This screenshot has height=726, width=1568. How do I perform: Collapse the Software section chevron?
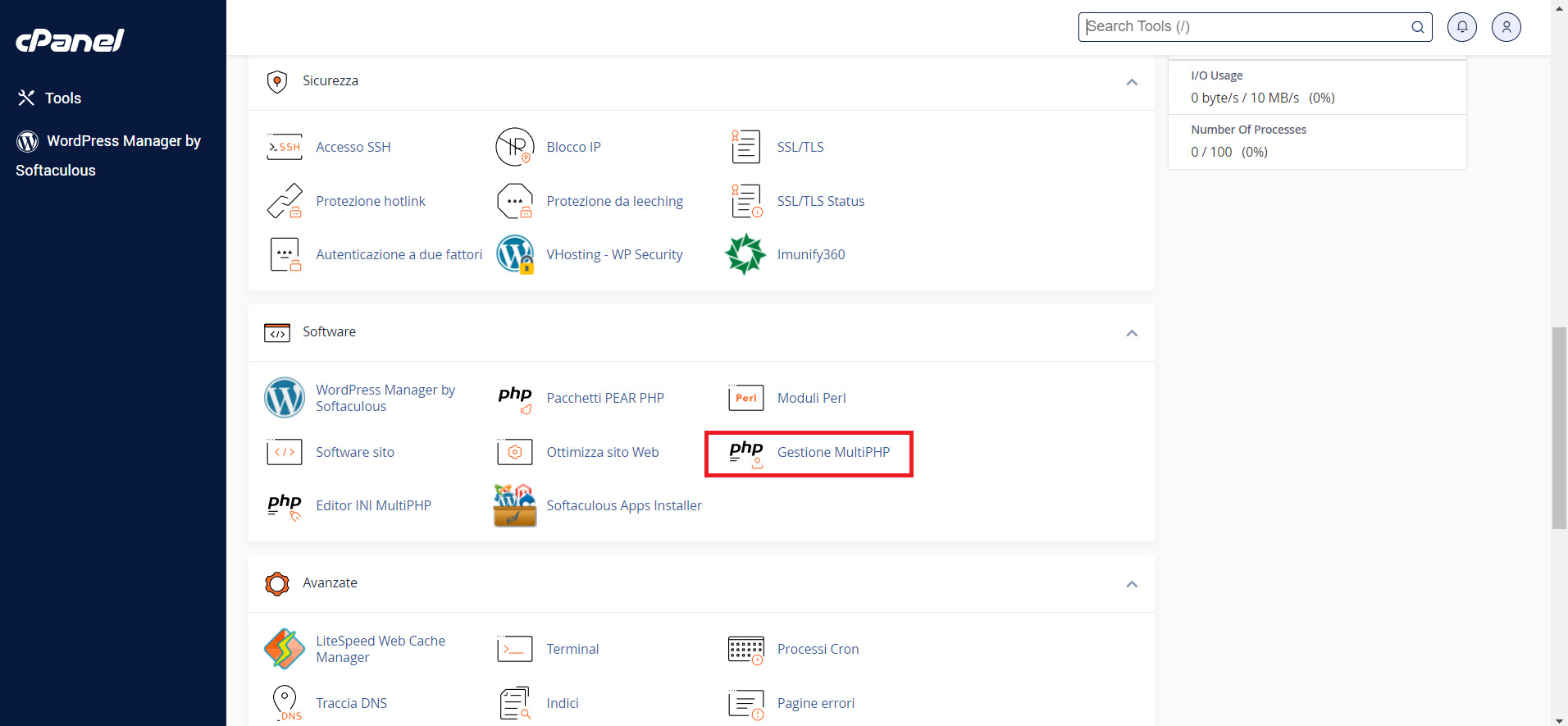tap(1132, 332)
